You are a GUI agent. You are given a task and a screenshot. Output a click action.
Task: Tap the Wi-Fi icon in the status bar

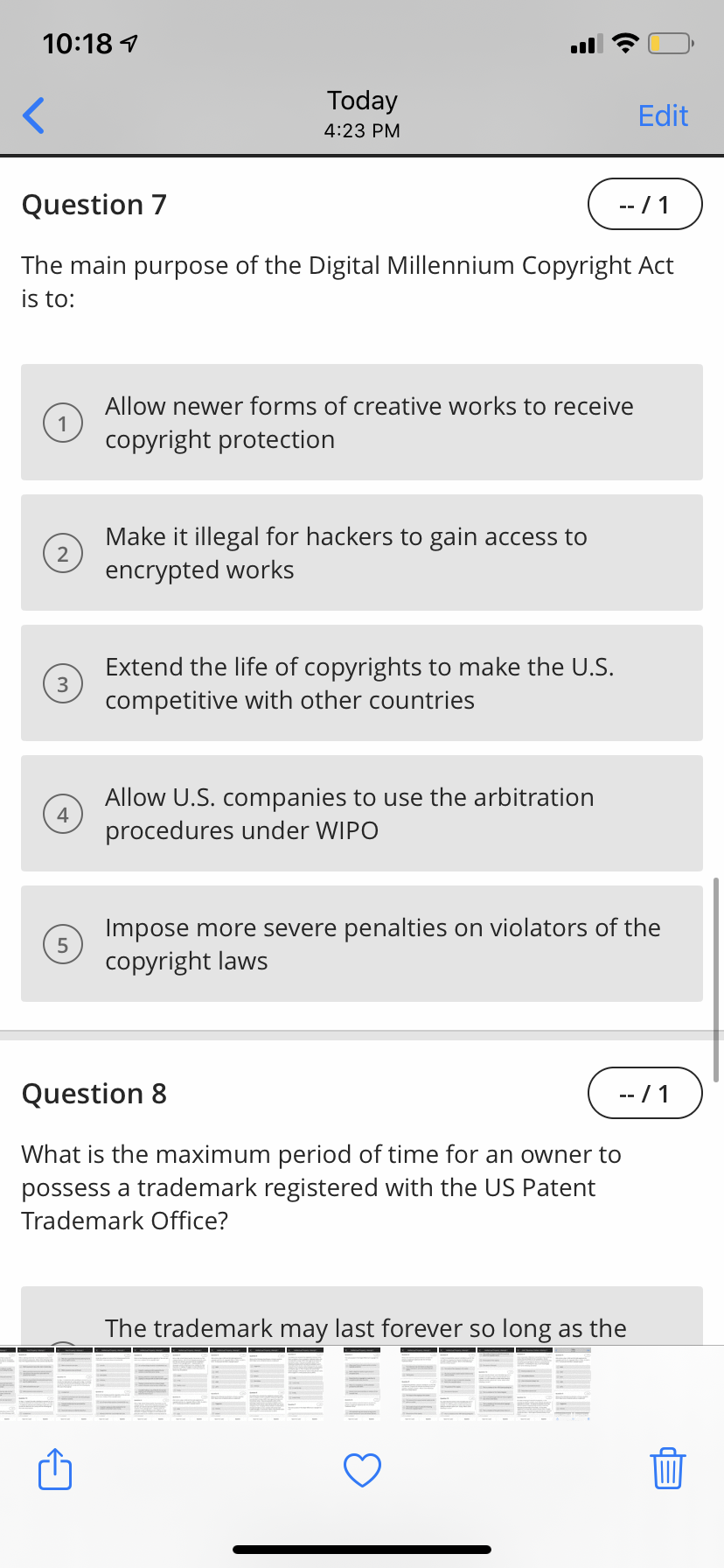point(625,42)
